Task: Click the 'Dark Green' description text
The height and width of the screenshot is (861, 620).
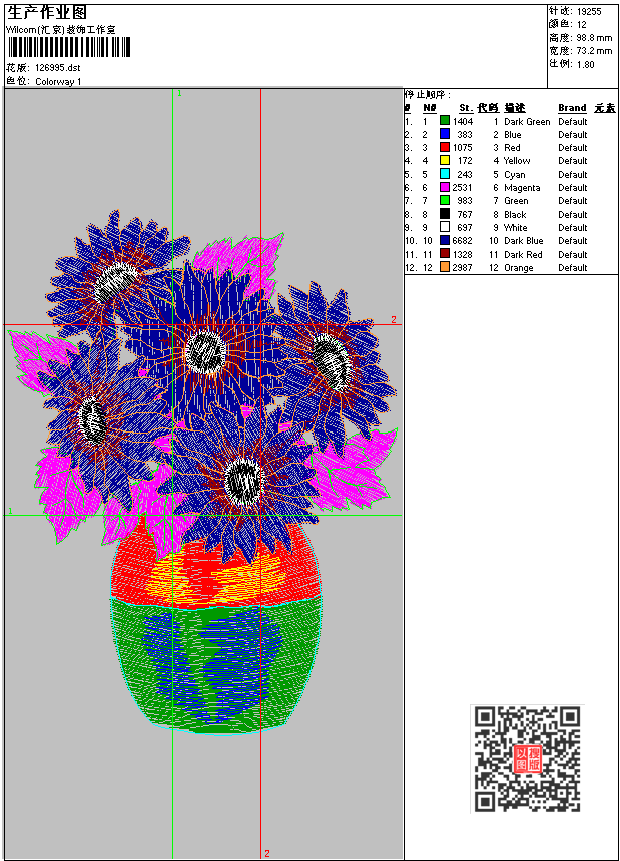Action: [527, 121]
